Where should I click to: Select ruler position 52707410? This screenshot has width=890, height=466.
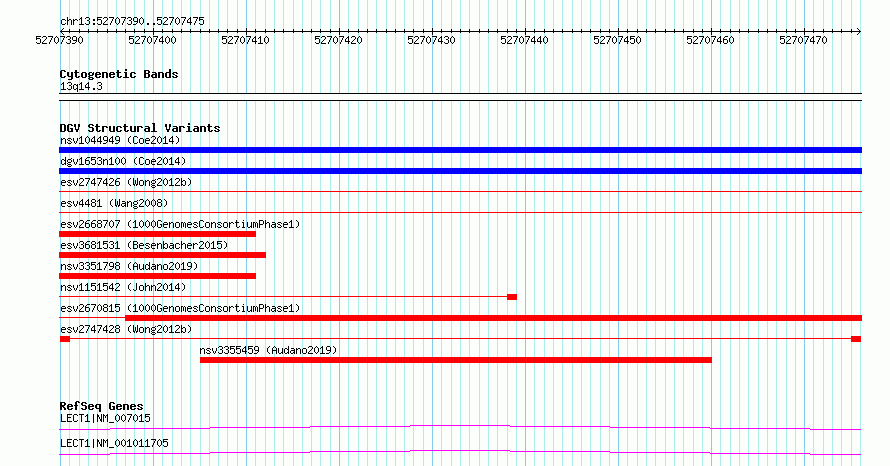tap(245, 40)
